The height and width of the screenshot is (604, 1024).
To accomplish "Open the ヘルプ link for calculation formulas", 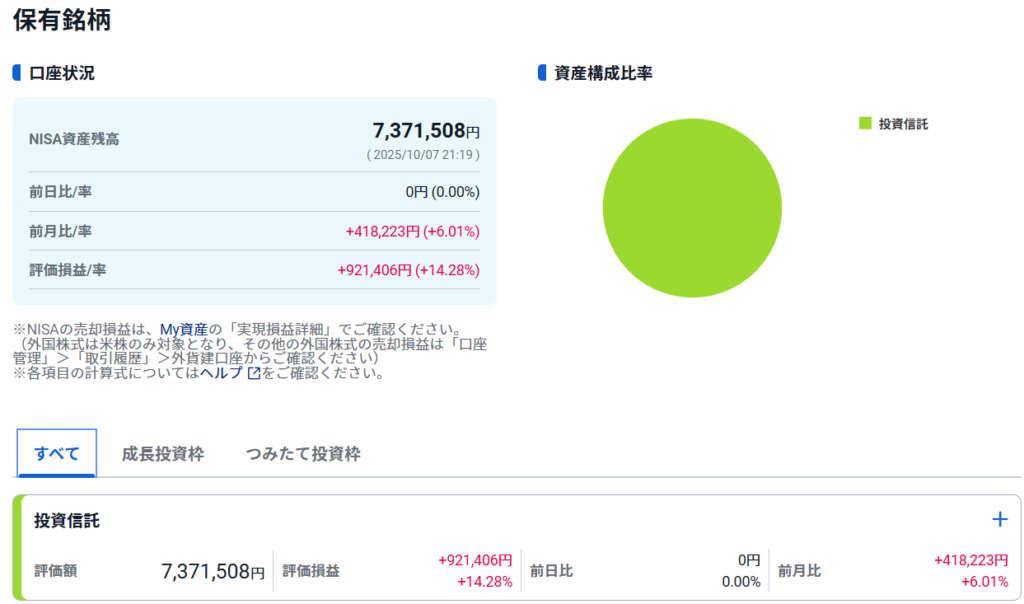I will pos(221,373).
